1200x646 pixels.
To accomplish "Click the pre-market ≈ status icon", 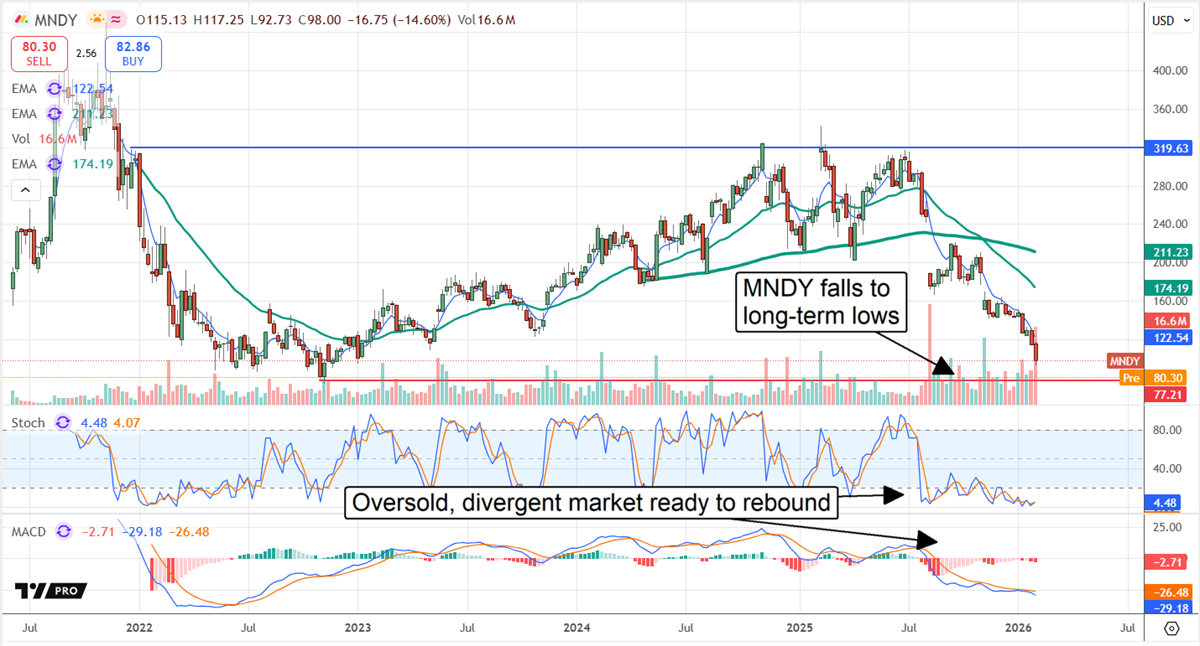I will pyautogui.click(x=116, y=19).
